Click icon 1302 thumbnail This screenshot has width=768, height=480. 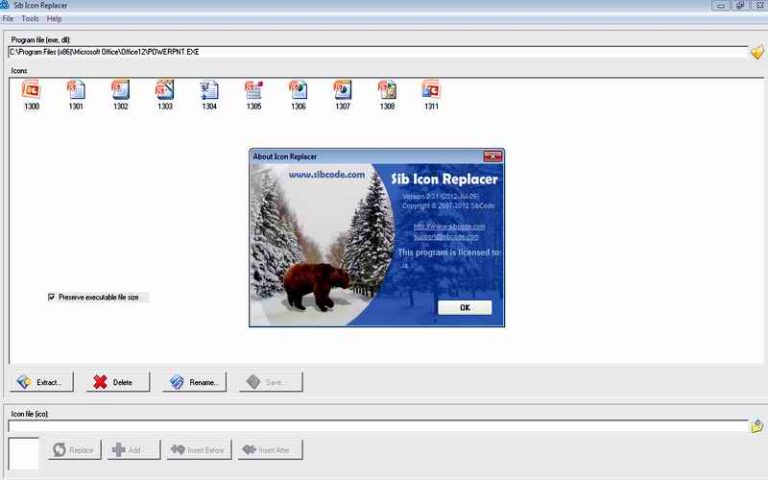tap(120, 91)
